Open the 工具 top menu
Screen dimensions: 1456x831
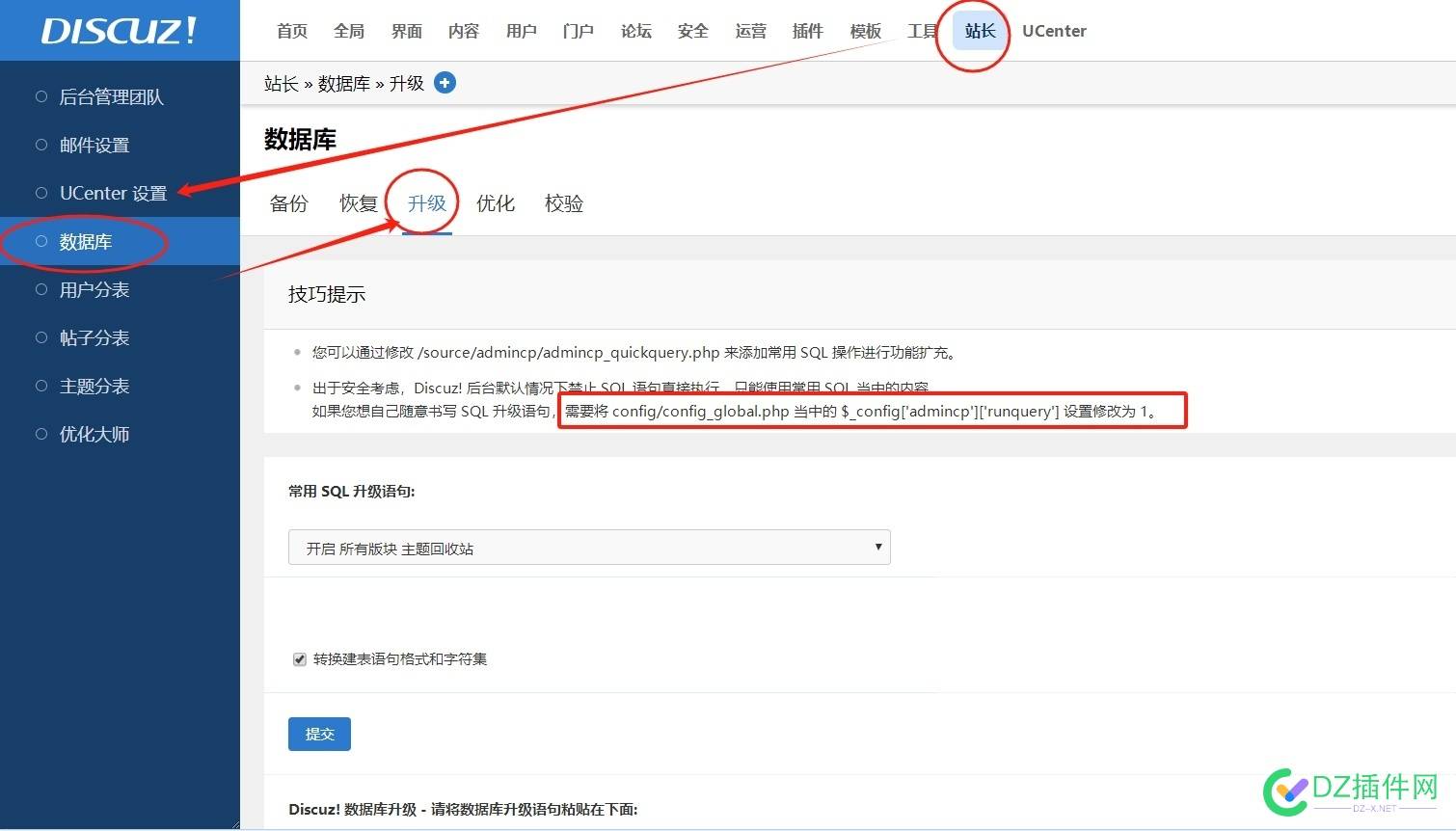point(923,31)
